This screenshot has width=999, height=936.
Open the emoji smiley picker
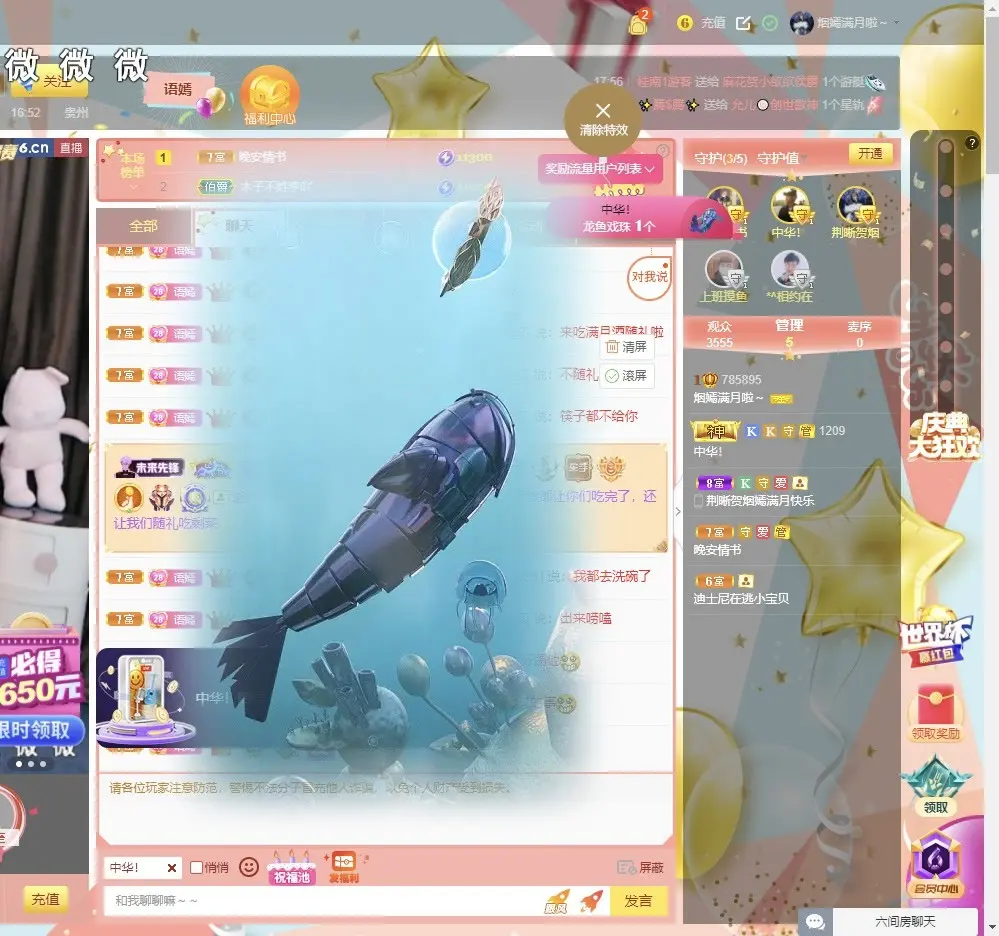coord(248,867)
